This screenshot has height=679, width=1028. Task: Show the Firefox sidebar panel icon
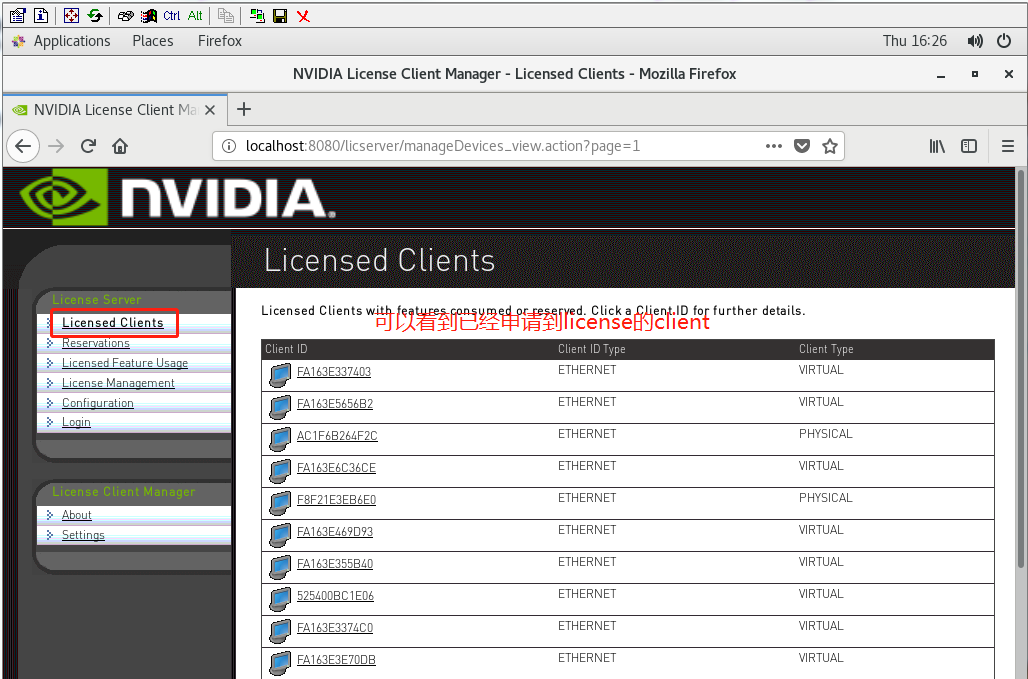point(969,146)
